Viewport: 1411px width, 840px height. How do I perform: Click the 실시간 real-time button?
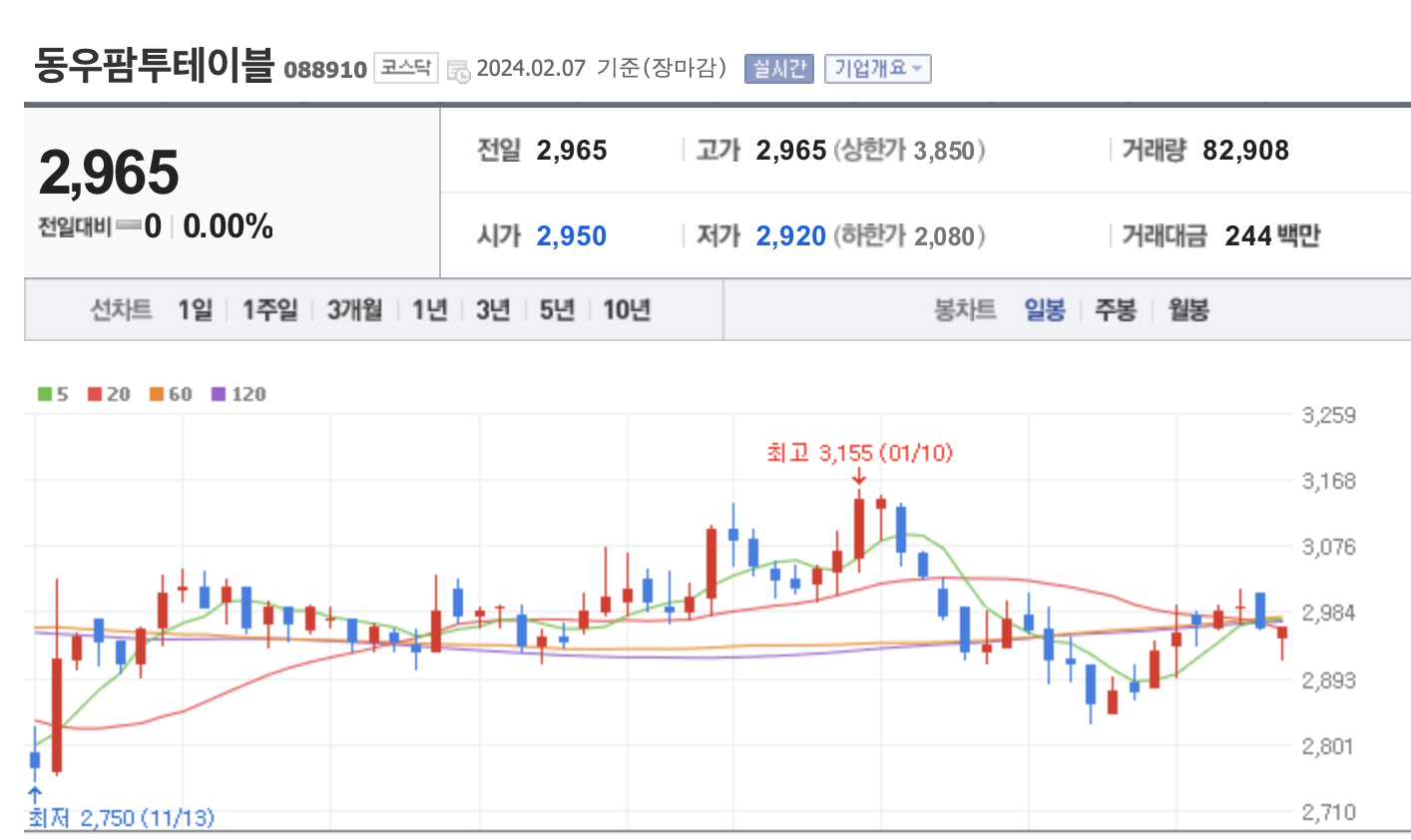point(779,69)
